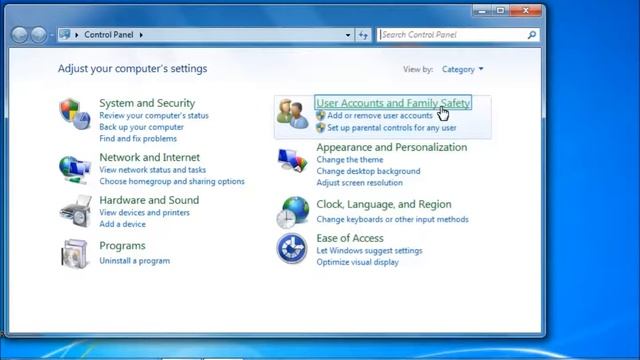Select the Control Panel breadcrumb
This screenshot has height=360, width=640.
coord(109,35)
